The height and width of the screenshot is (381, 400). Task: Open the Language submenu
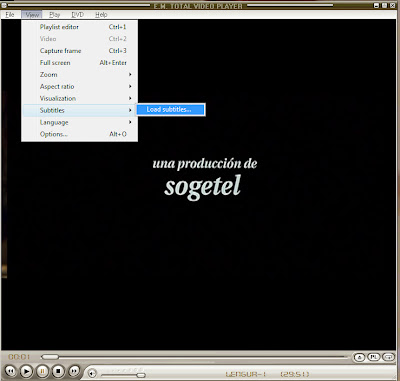(80, 122)
